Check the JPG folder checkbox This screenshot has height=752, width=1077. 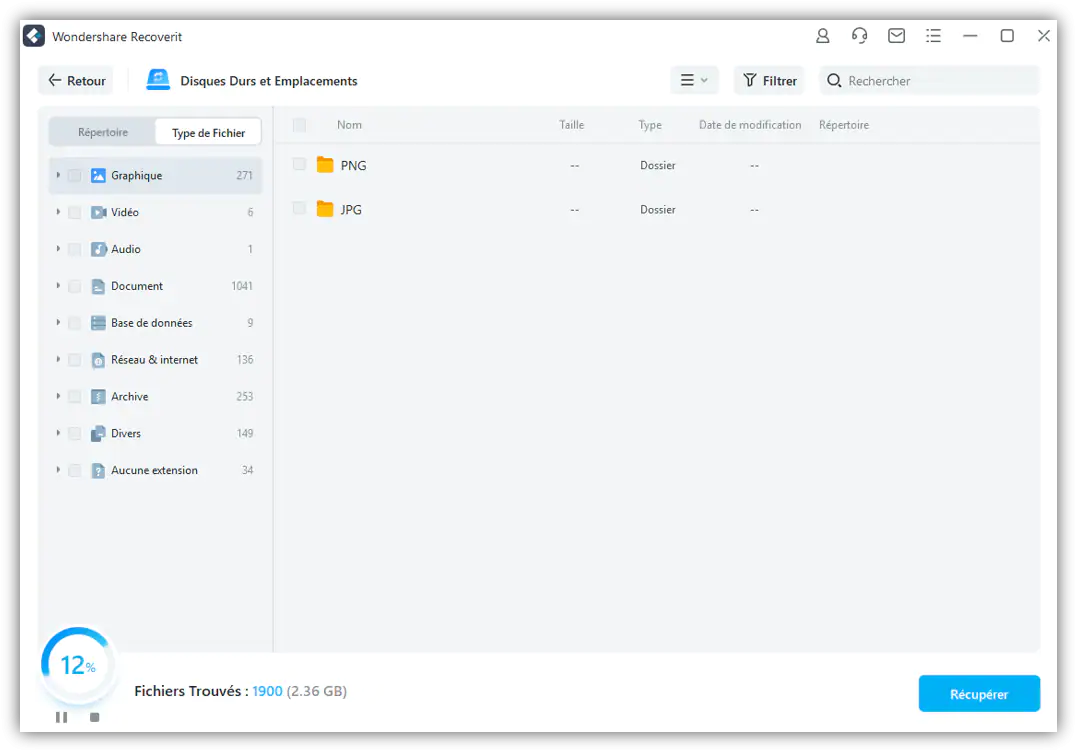click(299, 208)
